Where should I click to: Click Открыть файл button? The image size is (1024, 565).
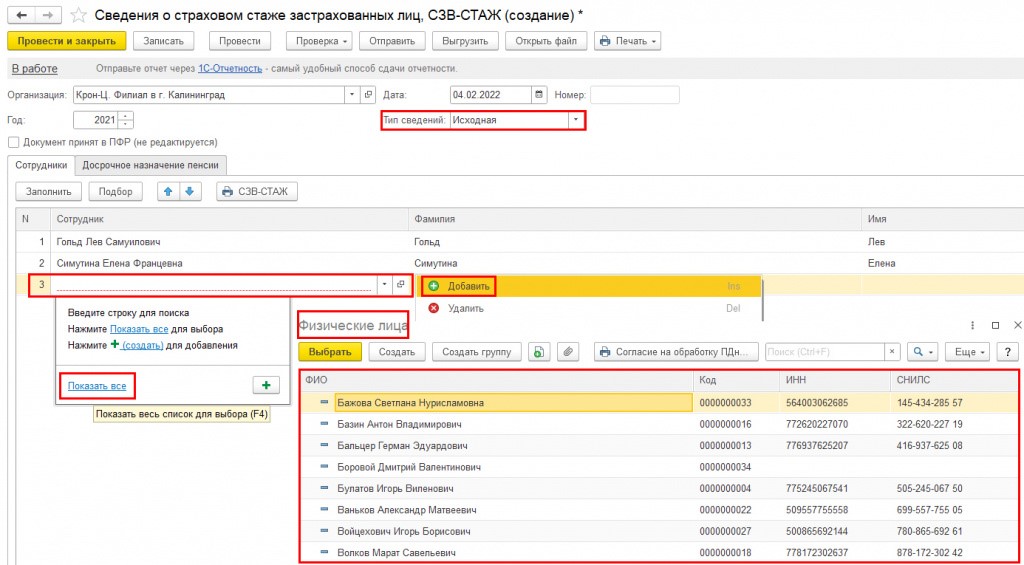546,40
